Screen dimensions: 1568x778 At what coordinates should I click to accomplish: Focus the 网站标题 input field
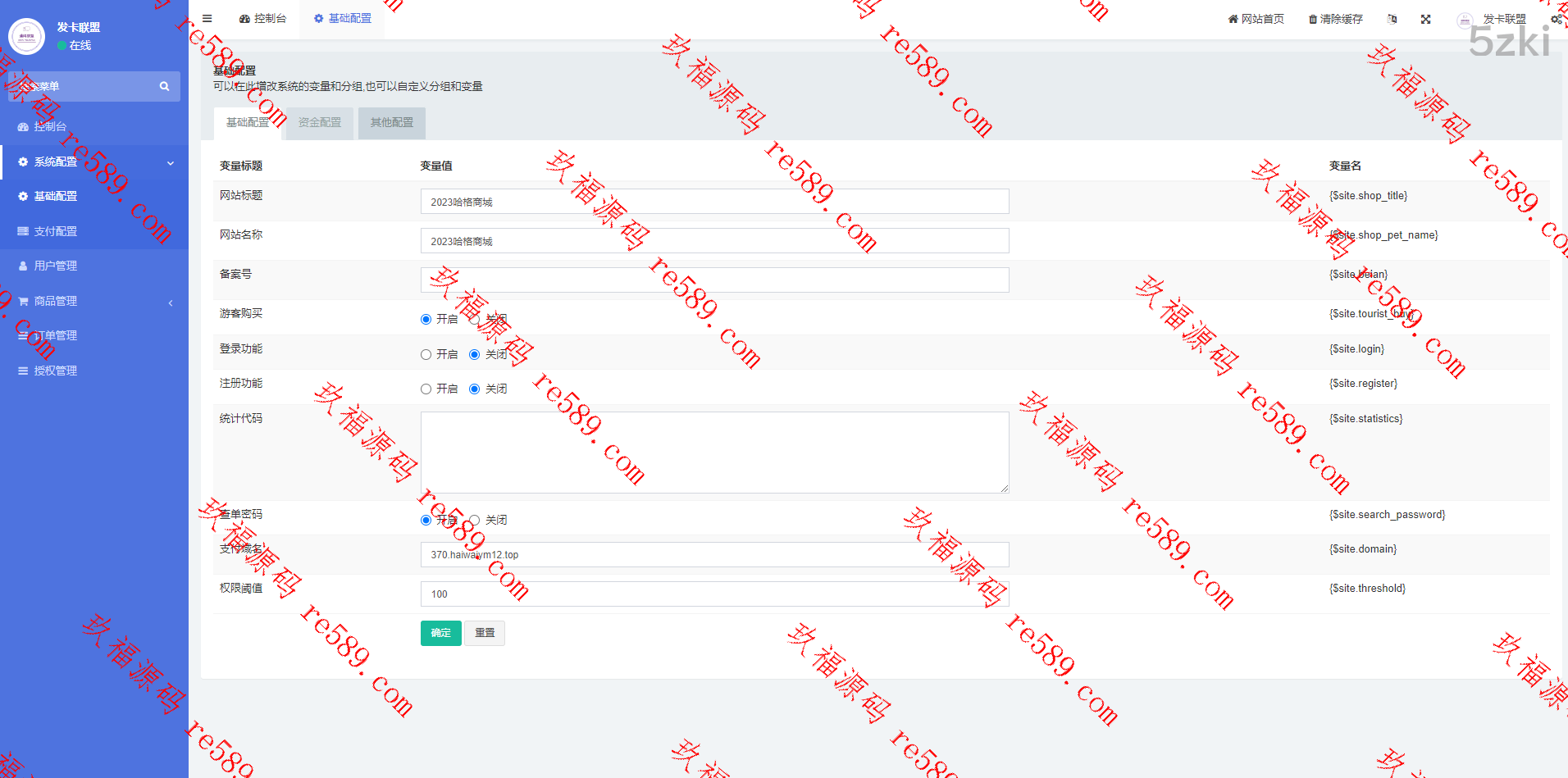click(x=714, y=202)
